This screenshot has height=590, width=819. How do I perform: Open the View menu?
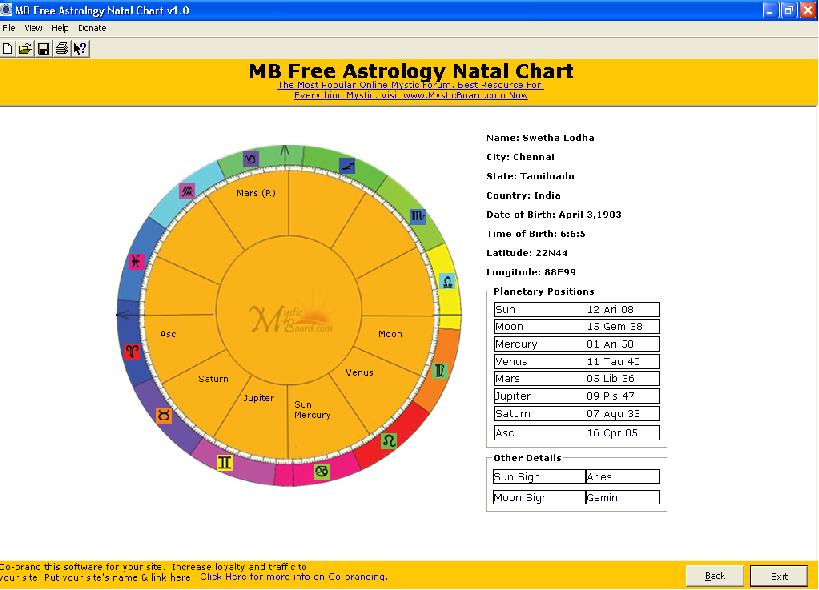coord(33,28)
